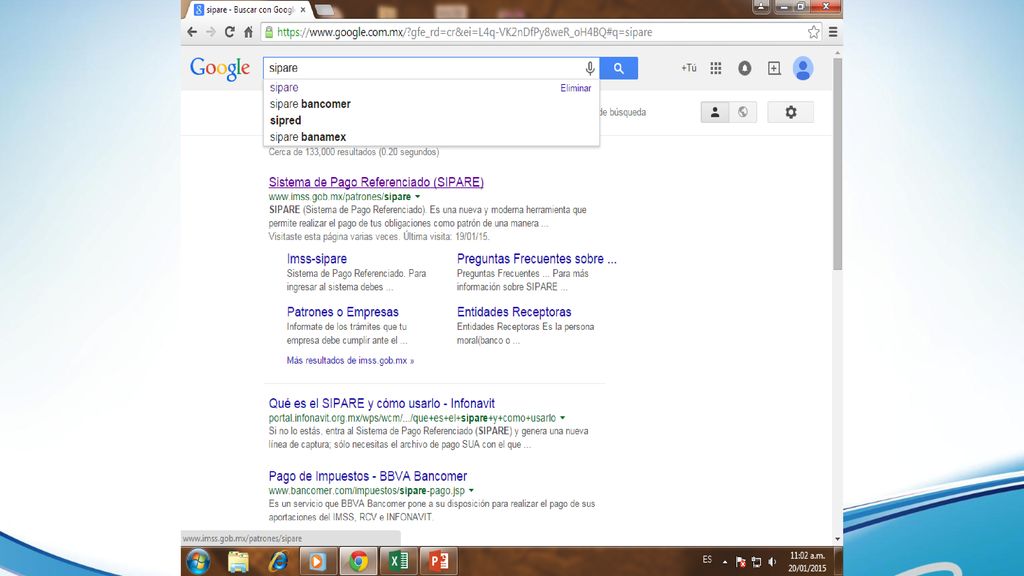Viewport: 1024px width, 576px height.
Task: Click the Chrome user profile button in title bar
Action: pyautogui.click(x=761, y=7)
